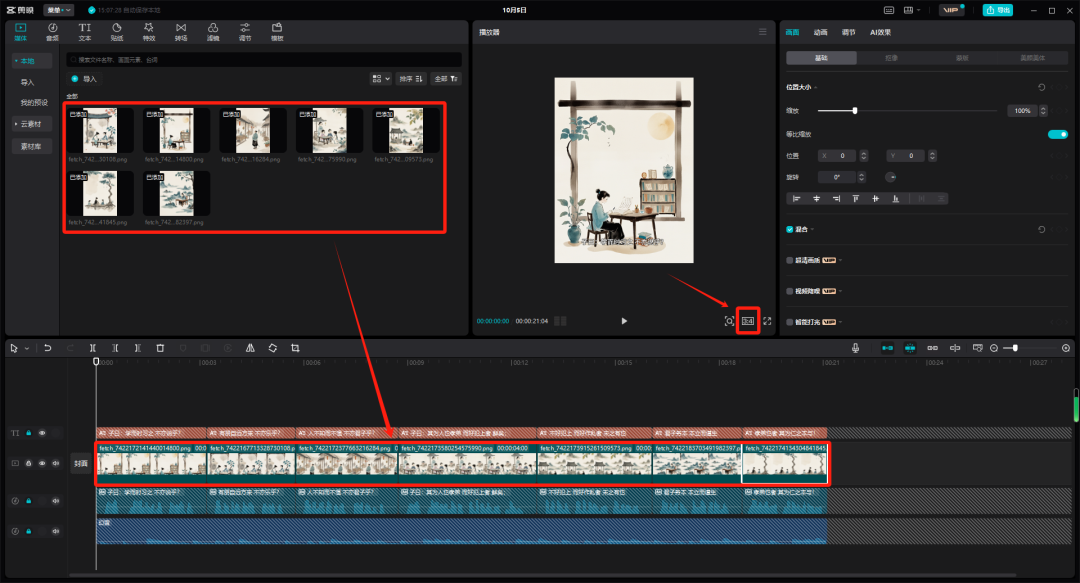Image resolution: width=1080 pixels, height=583 pixels.
Task: Toggle auto-snap in timeline toolbar
Action: 910,348
